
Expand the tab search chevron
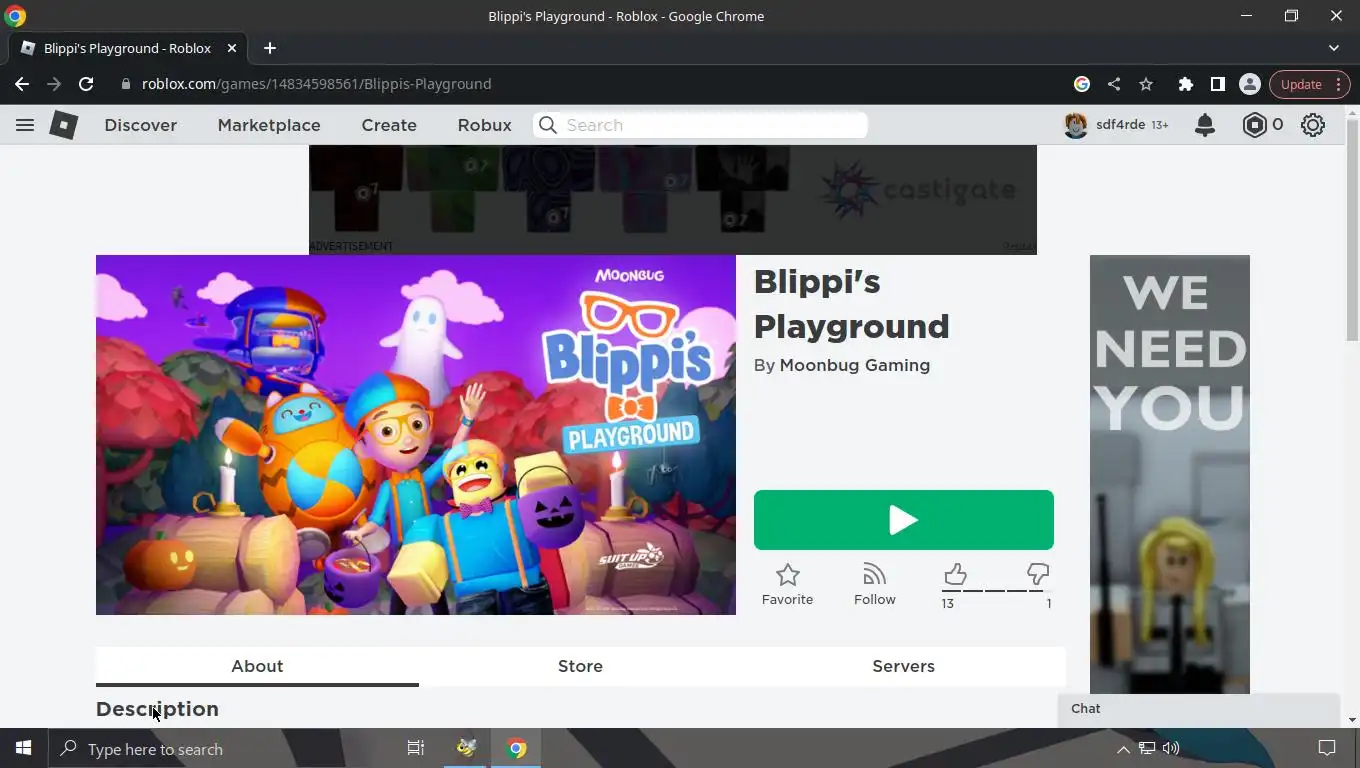tap(1334, 48)
